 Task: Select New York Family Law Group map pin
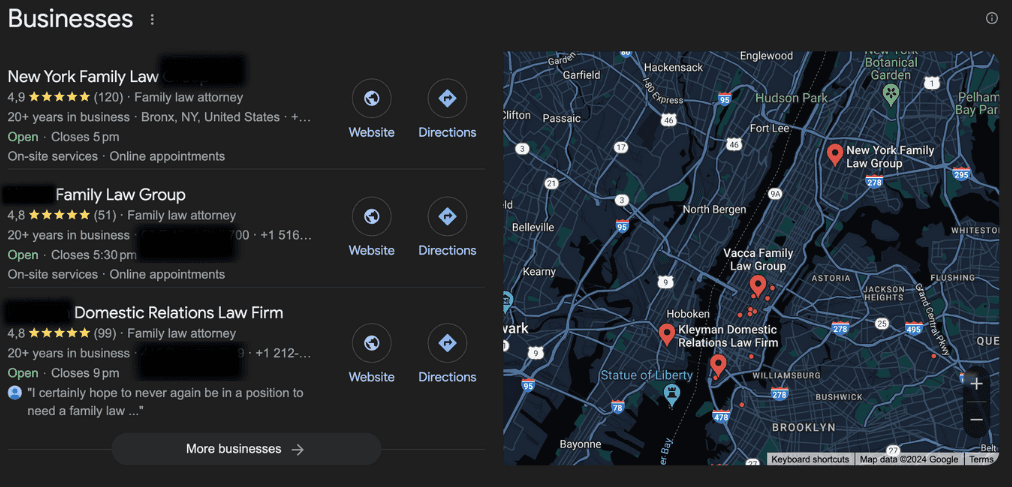(x=834, y=154)
